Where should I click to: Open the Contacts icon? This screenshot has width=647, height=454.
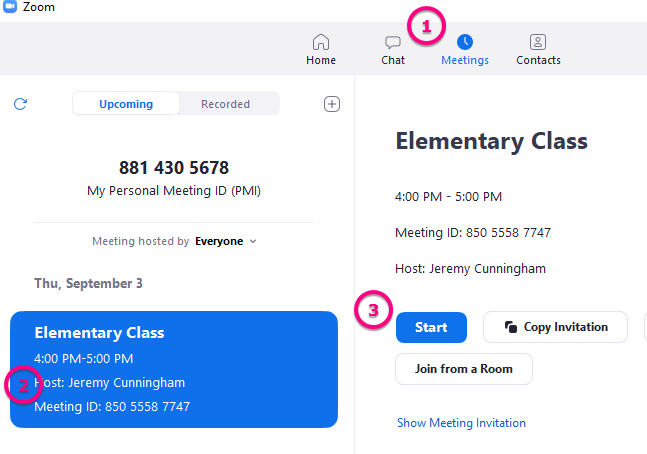pos(538,42)
